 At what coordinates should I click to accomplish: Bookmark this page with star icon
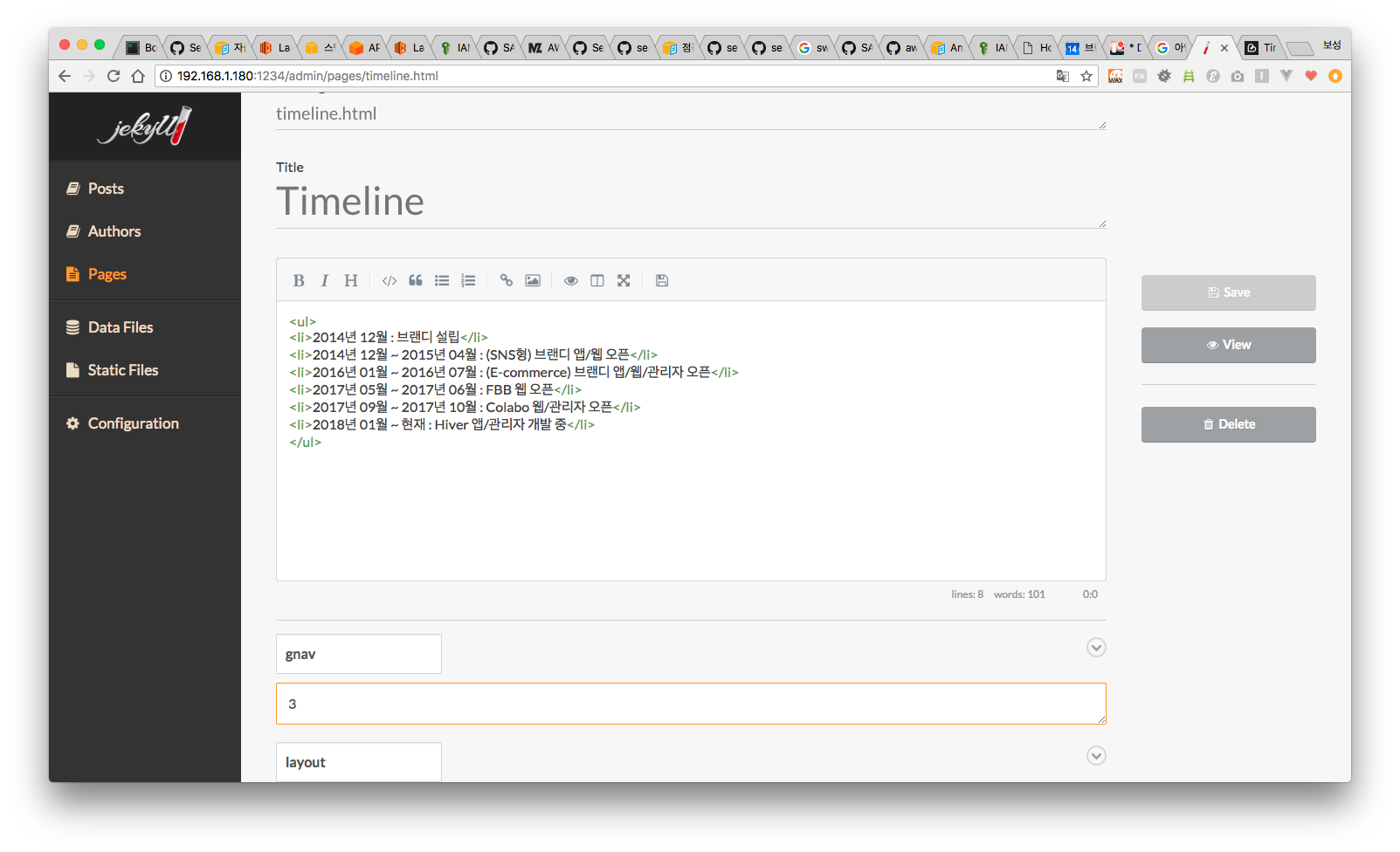click(x=1086, y=76)
